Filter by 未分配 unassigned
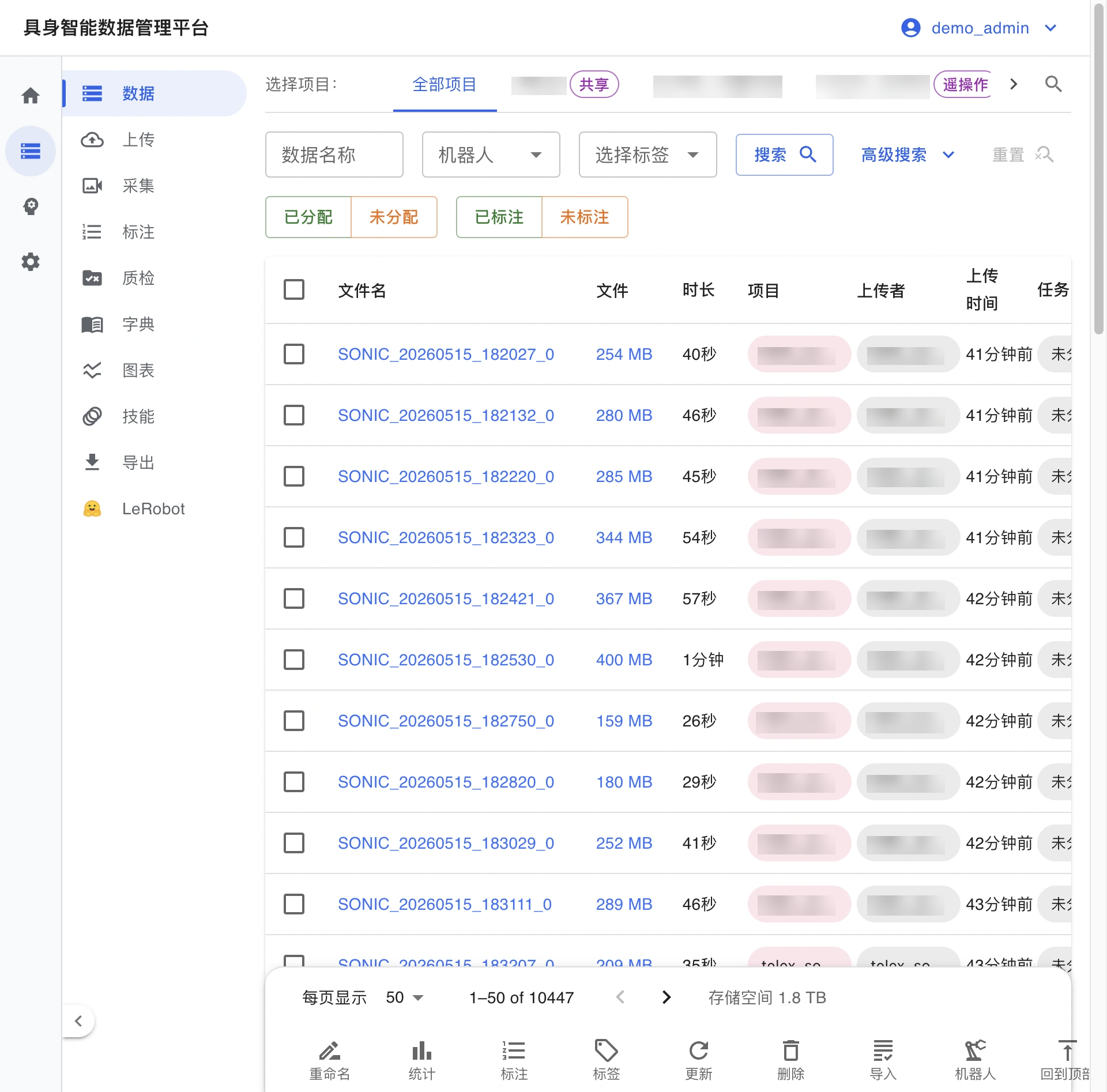 (394, 217)
